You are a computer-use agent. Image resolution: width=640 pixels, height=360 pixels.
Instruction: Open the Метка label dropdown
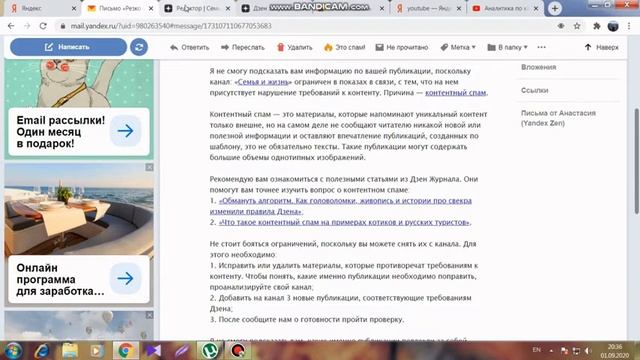[458, 47]
